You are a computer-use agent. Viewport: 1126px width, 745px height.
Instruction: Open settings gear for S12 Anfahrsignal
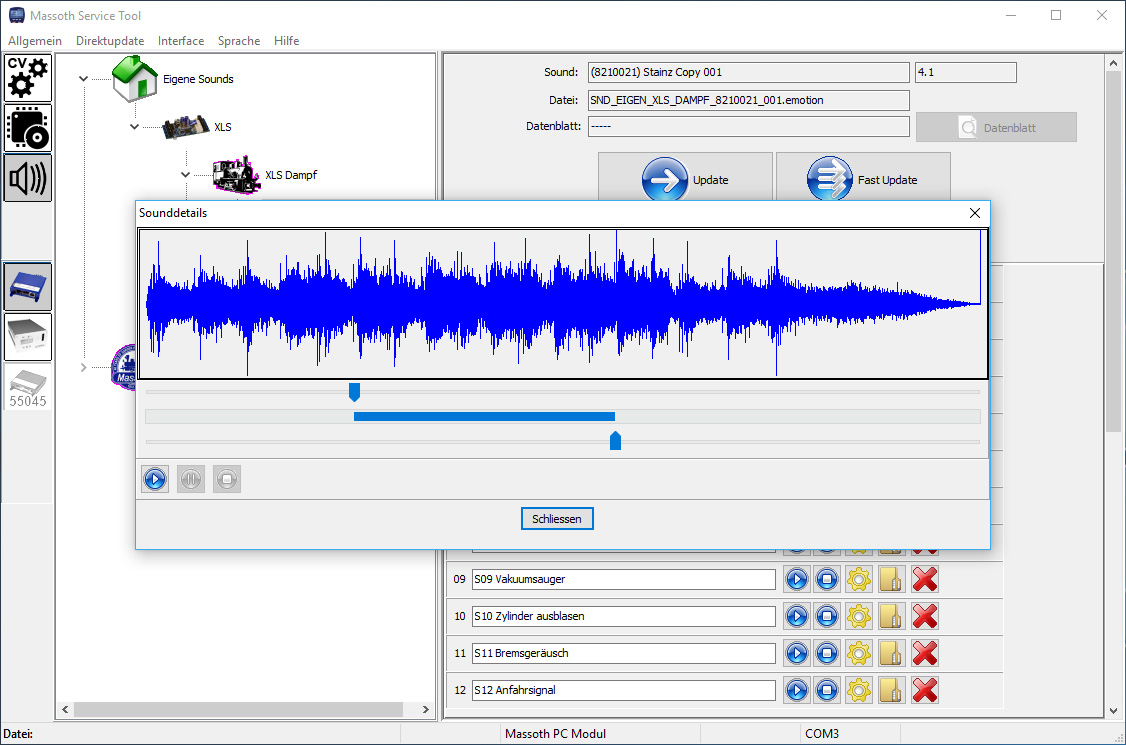[x=859, y=690]
